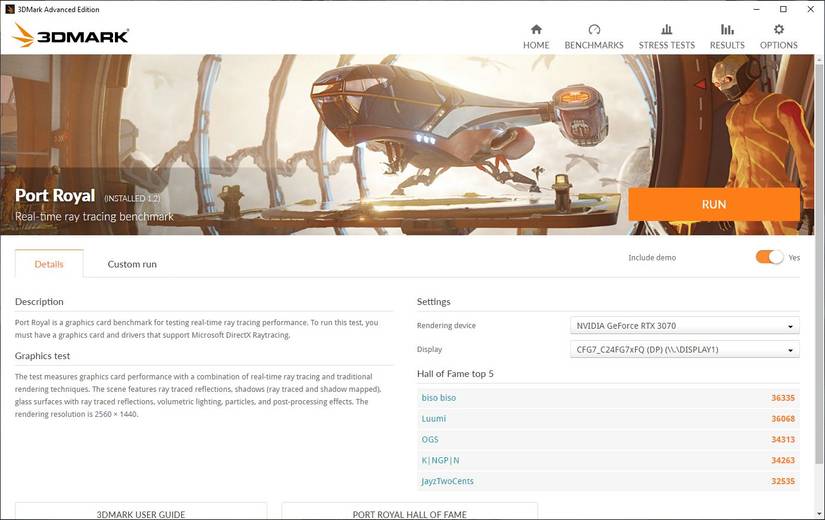Open the Port Royal Hall of Fame
This screenshot has width=825, height=520.
click(409, 511)
